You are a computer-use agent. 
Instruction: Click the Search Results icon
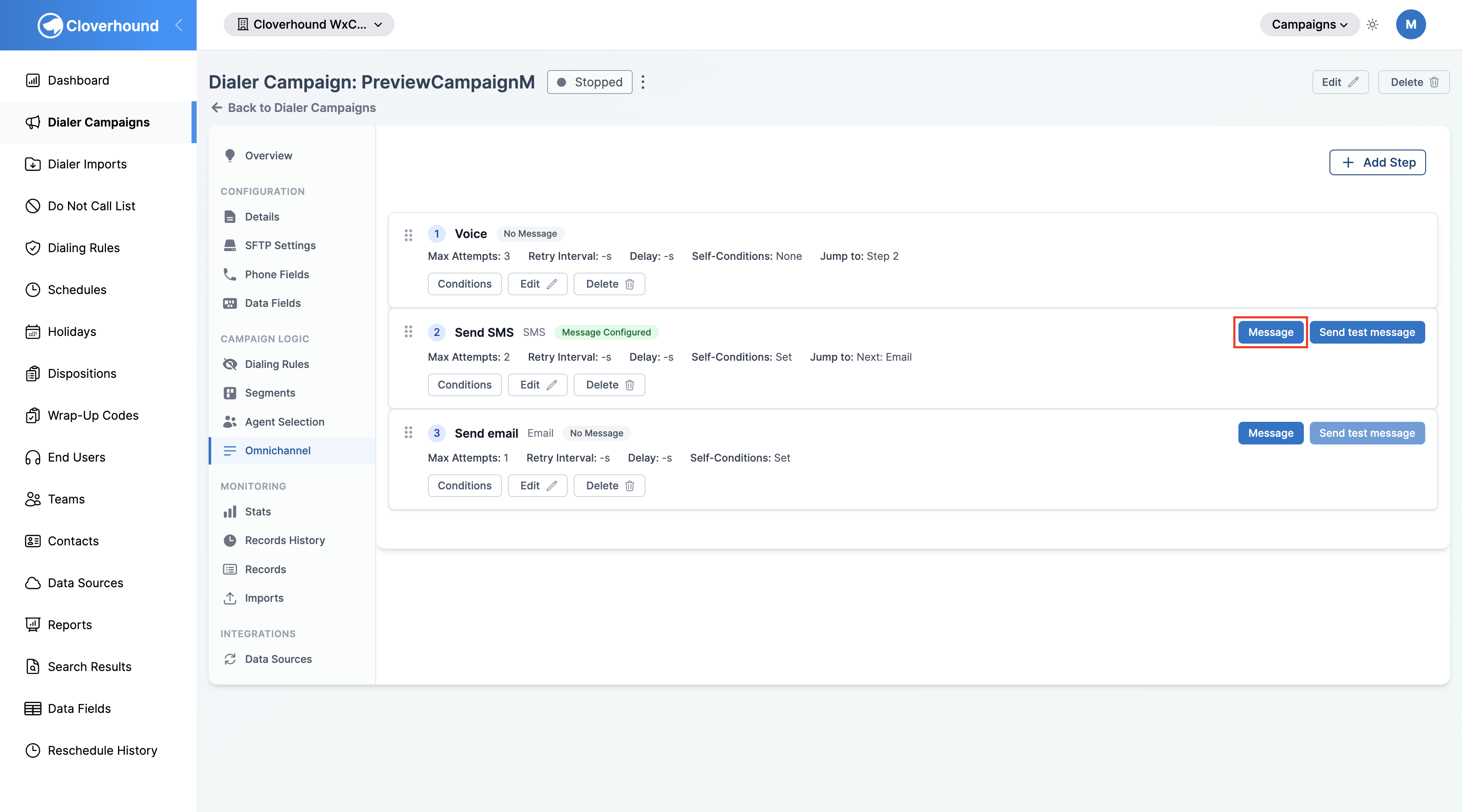[x=33, y=667]
